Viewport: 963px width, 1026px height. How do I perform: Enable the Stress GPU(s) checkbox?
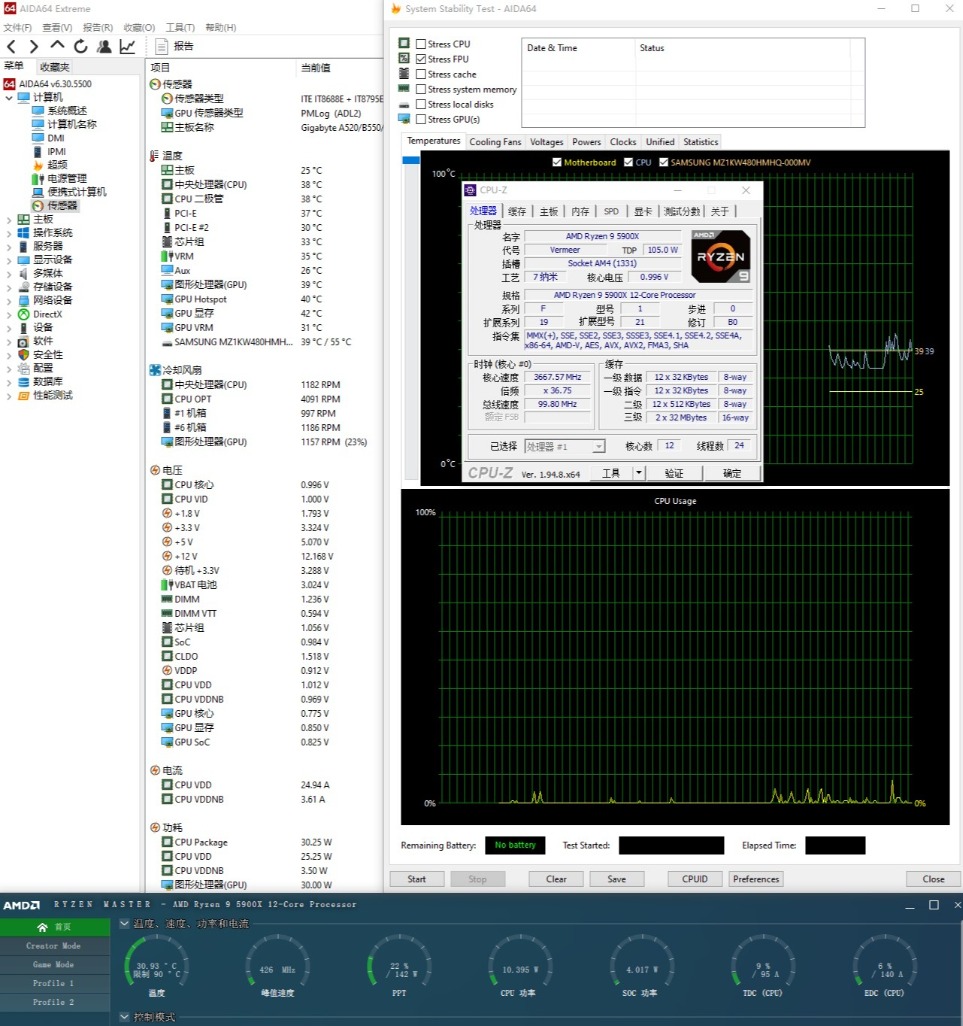coord(421,119)
